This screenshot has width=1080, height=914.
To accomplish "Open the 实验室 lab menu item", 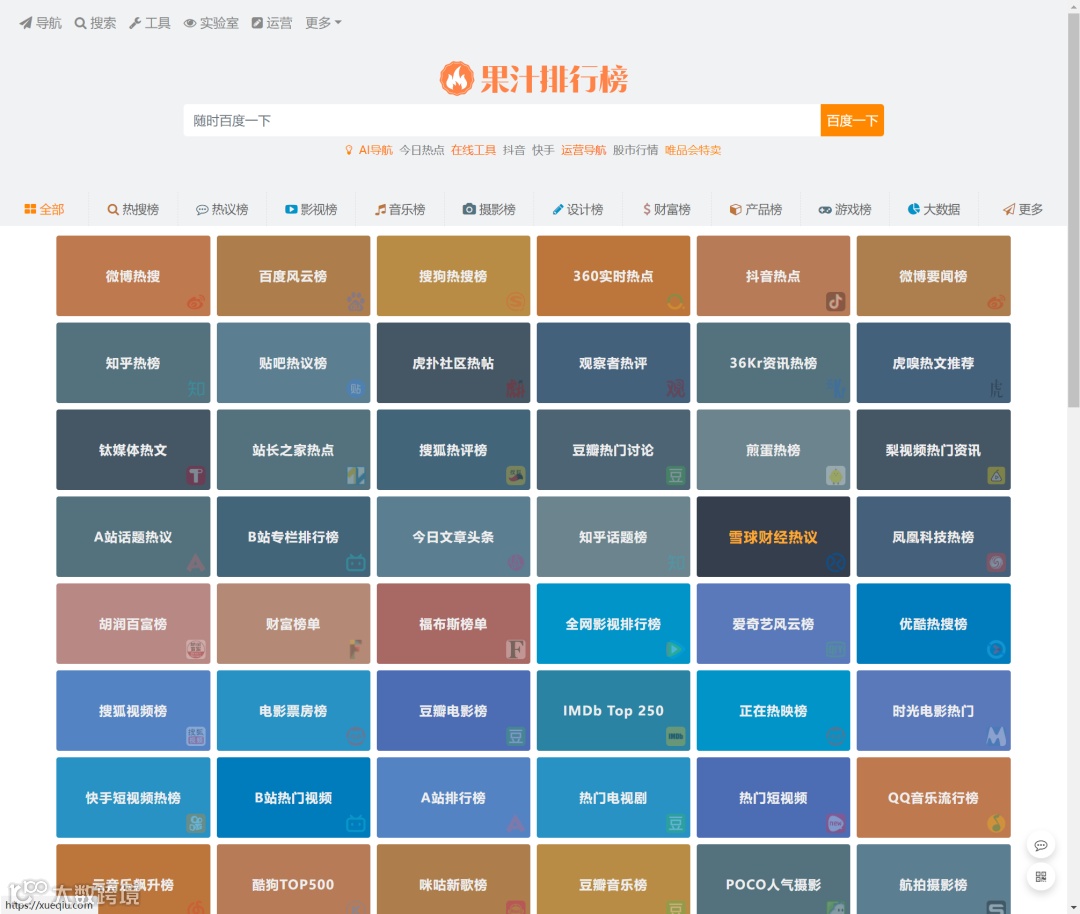I will pos(211,23).
